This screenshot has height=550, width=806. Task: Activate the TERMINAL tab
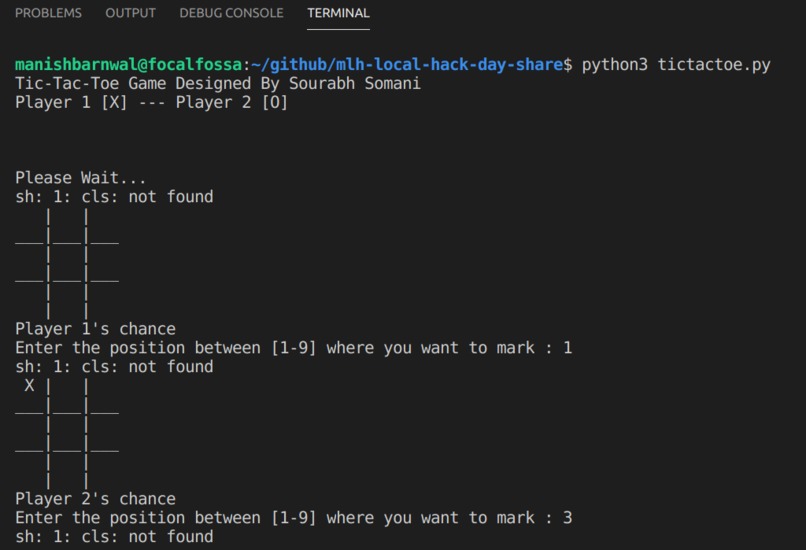coord(338,13)
